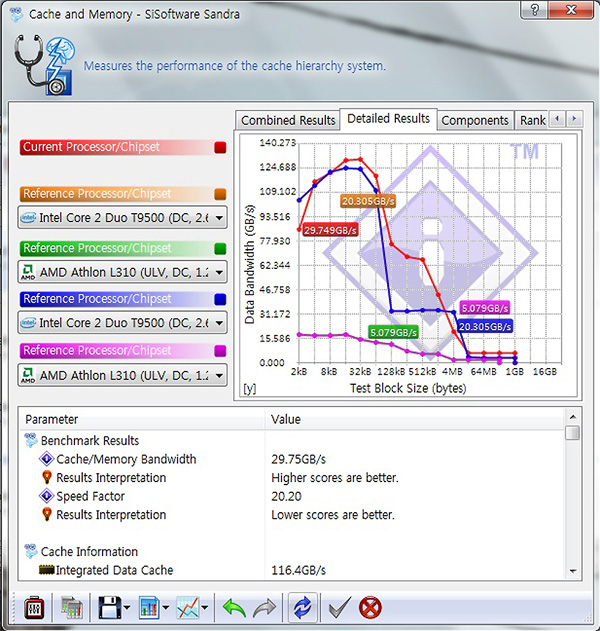600x631 pixels.
Task: Click the Parameter column header
Action: click(142, 419)
